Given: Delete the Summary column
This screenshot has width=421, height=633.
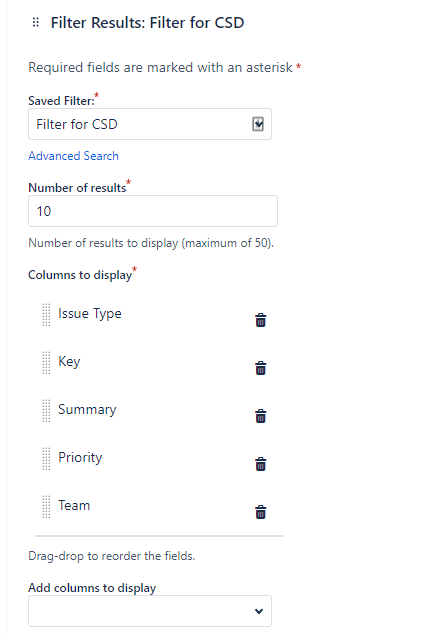Looking at the screenshot, I should coord(261,416).
